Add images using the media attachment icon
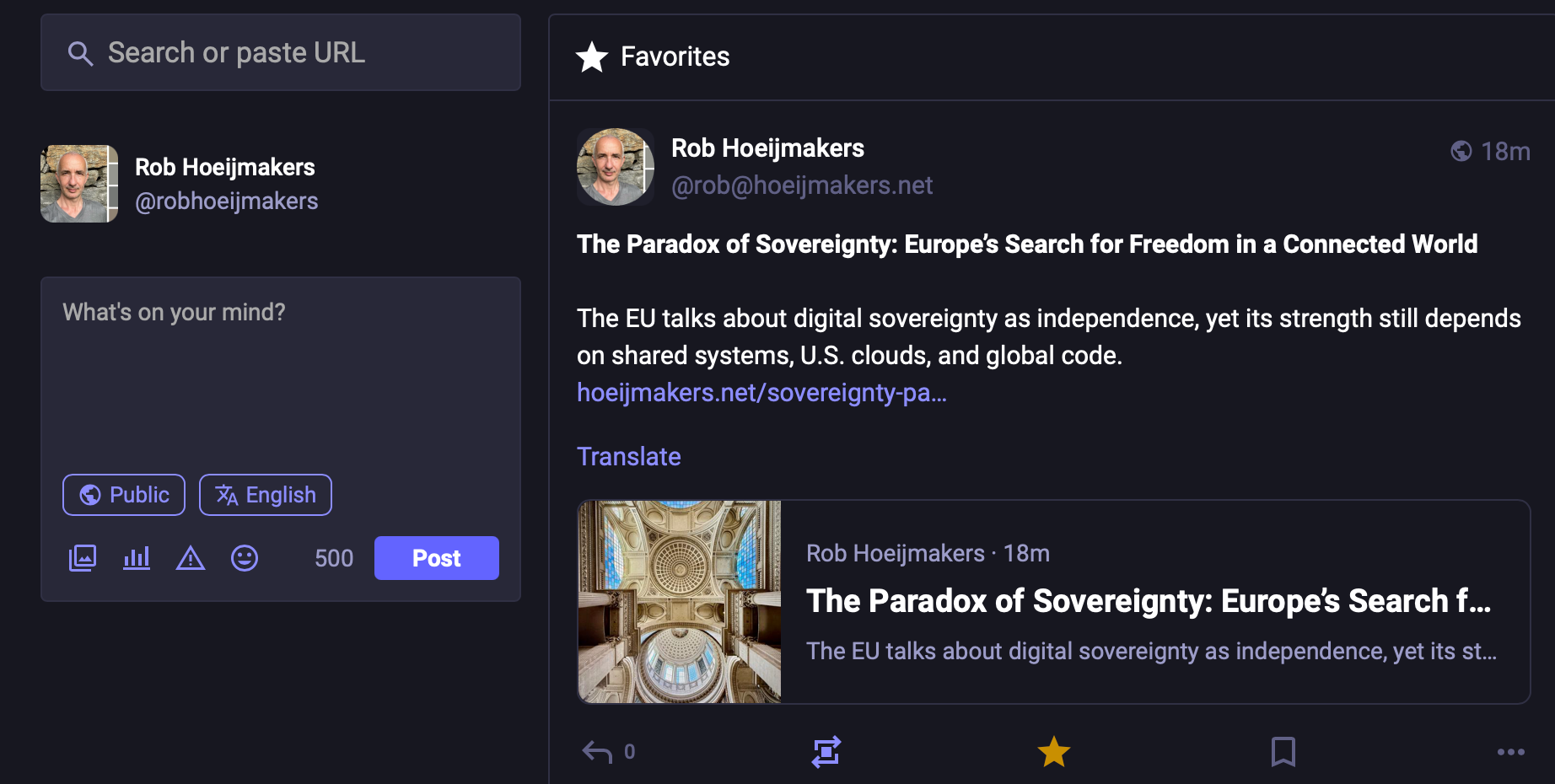The height and width of the screenshot is (784, 1555). click(83, 558)
